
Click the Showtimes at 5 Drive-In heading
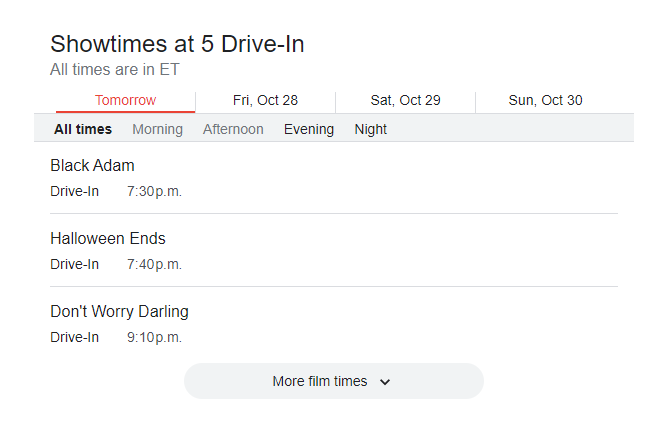pos(177,44)
